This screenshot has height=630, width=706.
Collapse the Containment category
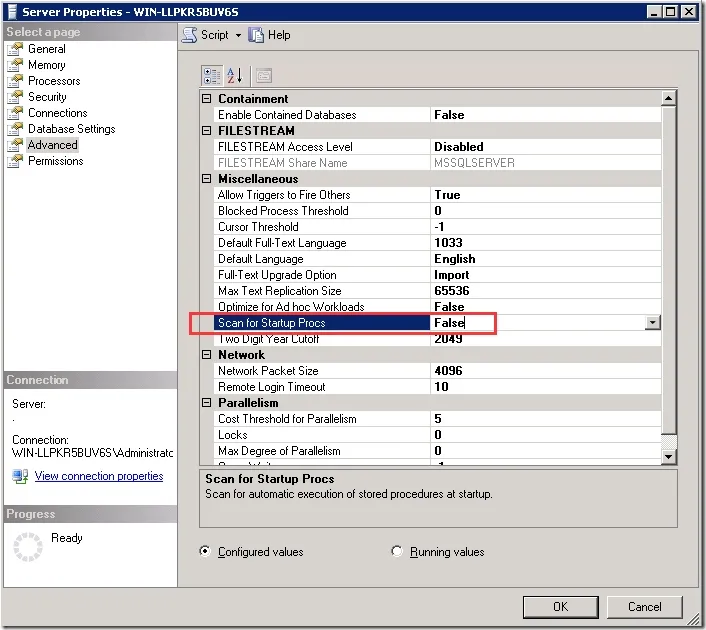coord(206,99)
